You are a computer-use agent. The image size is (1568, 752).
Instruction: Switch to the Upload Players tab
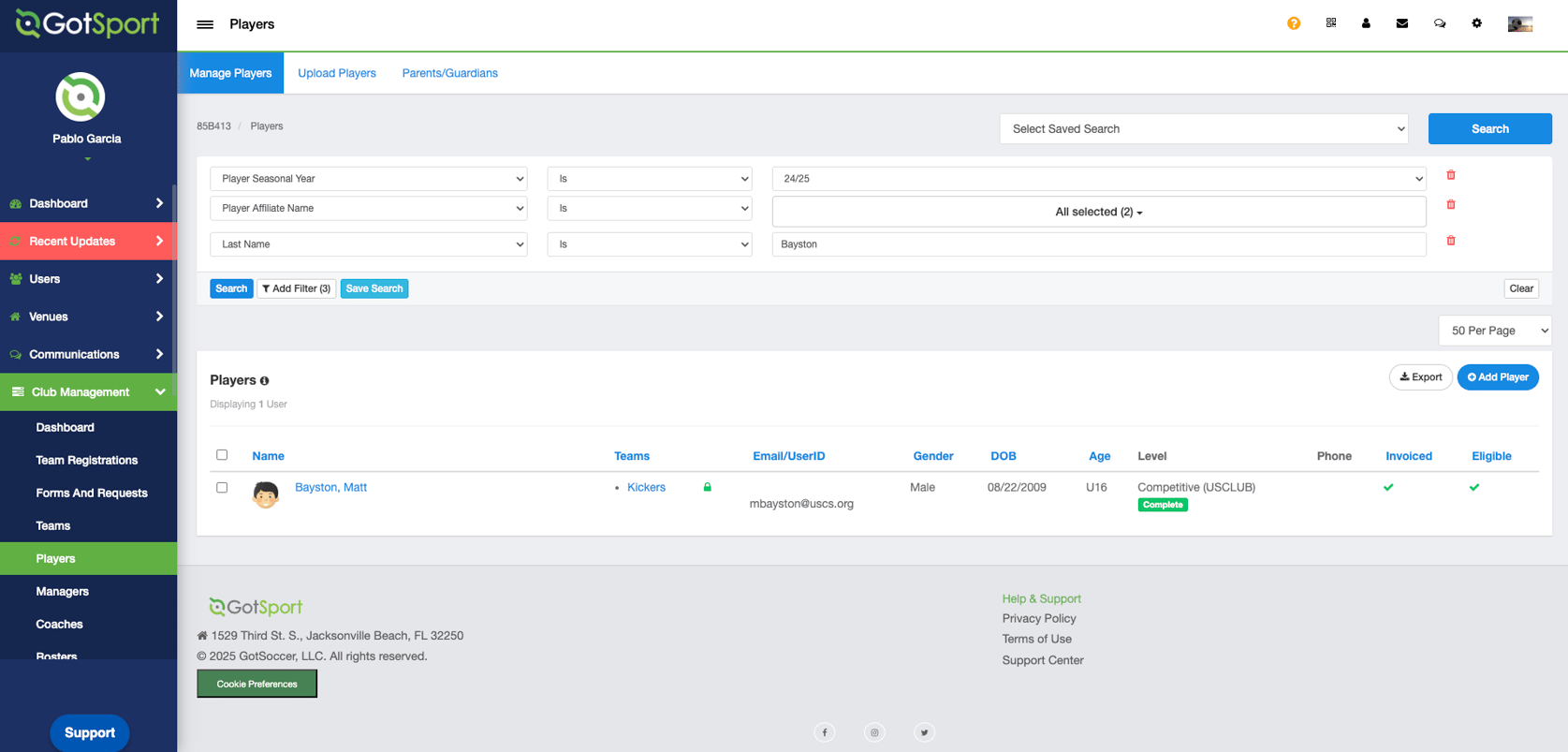click(x=337, y=73)
